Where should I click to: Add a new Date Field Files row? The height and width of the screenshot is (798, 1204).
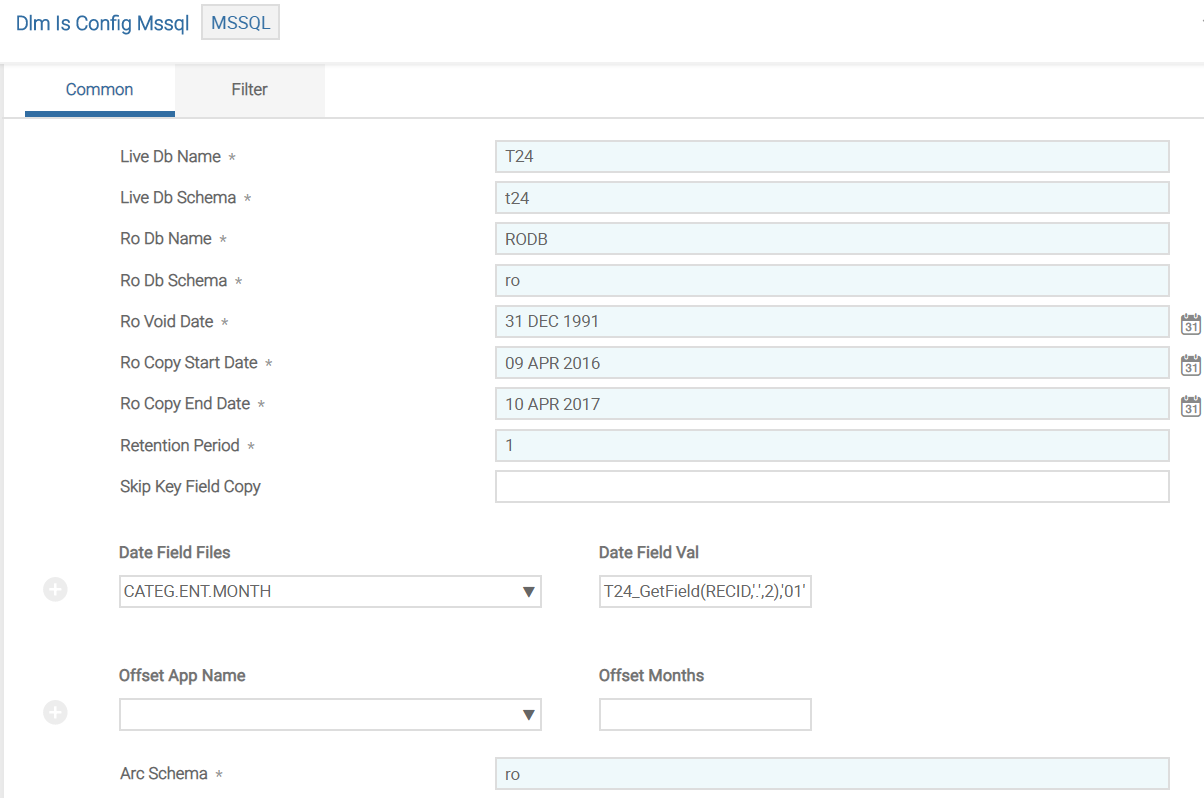[56, 590]
